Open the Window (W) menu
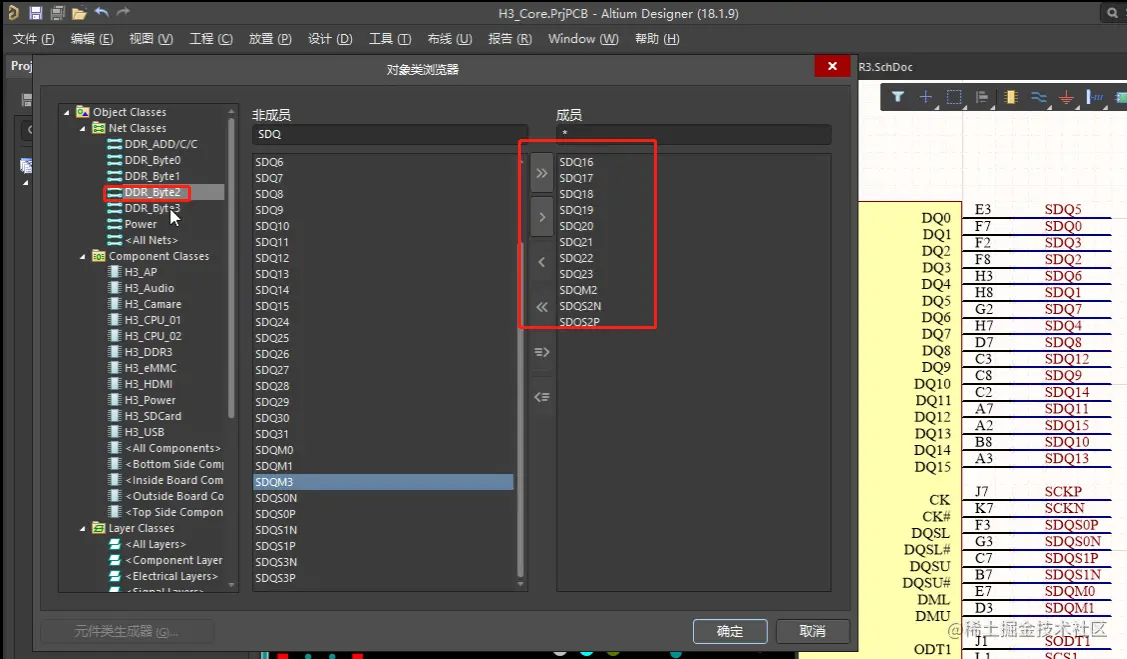 [x=583, y=39]
